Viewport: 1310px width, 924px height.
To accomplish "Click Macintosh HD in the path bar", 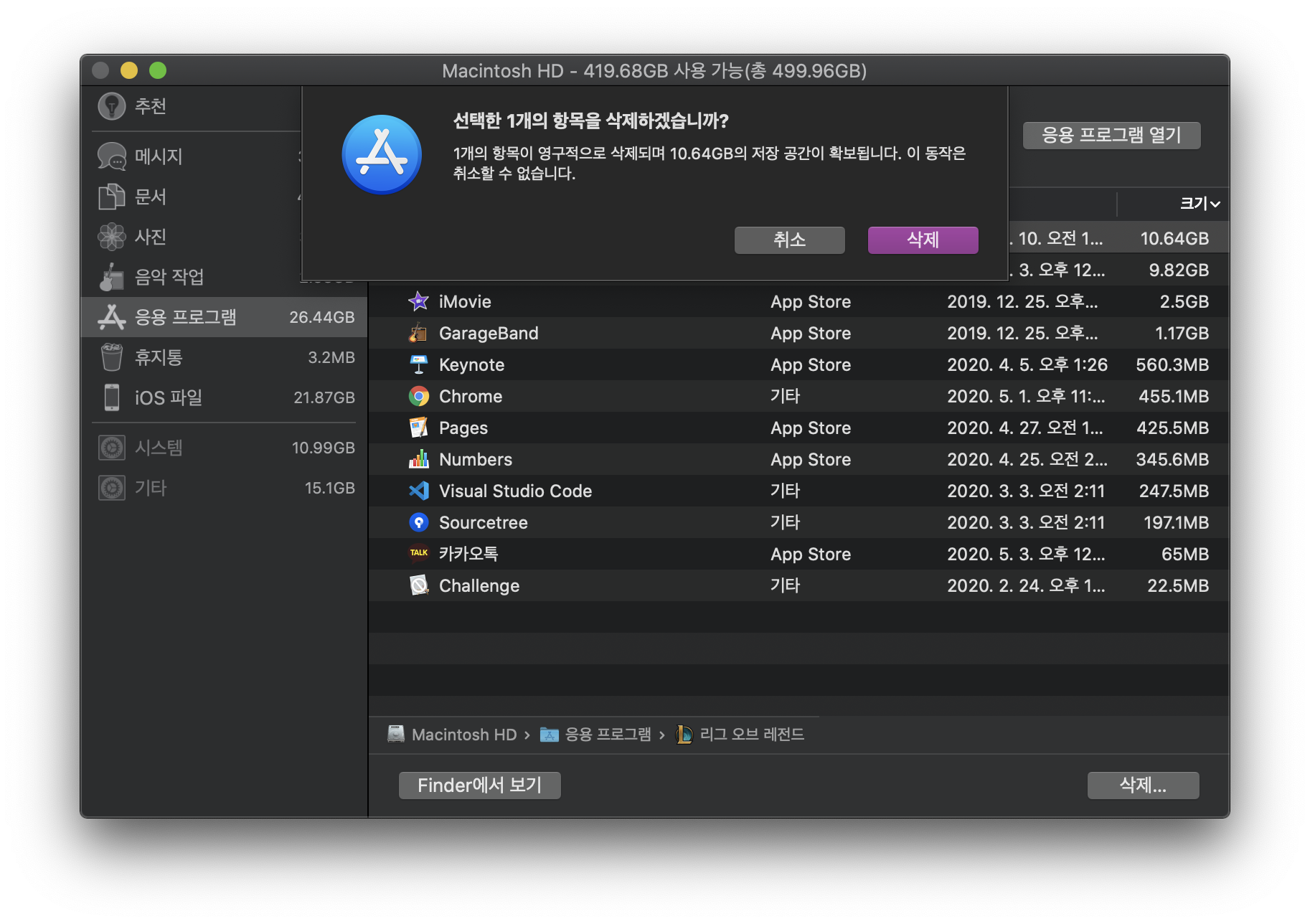I will coord(464,735).
